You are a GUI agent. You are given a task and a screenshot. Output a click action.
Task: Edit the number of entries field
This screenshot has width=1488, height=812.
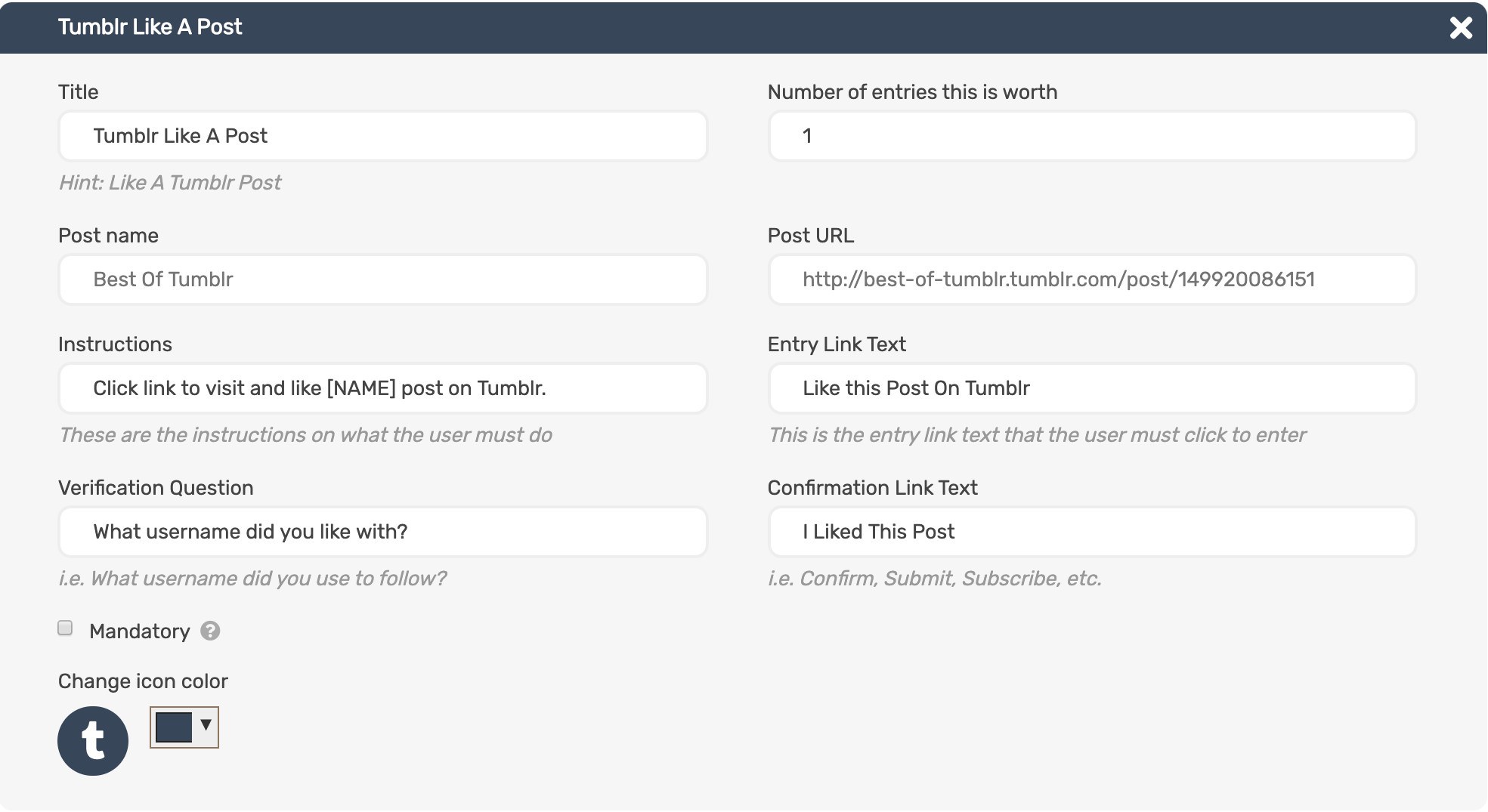point(1090,136)
